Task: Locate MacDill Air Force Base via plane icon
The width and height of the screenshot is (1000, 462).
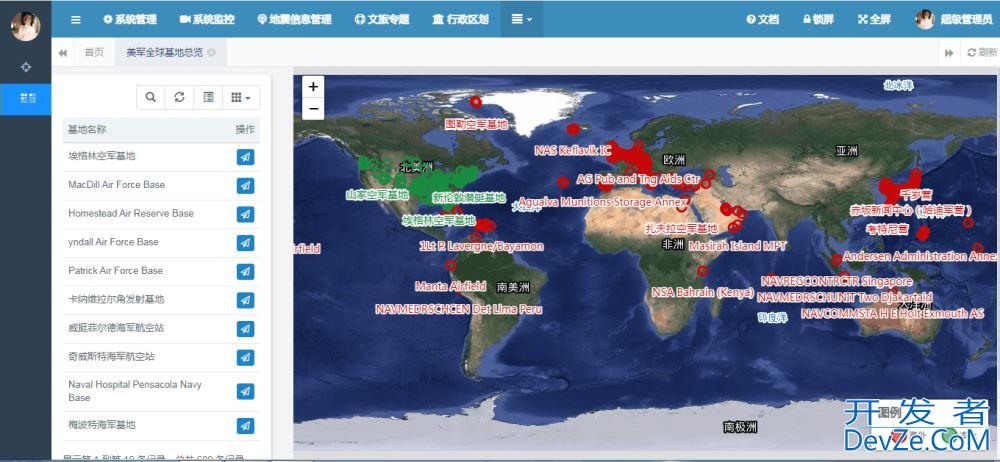Action: [246, 186]
